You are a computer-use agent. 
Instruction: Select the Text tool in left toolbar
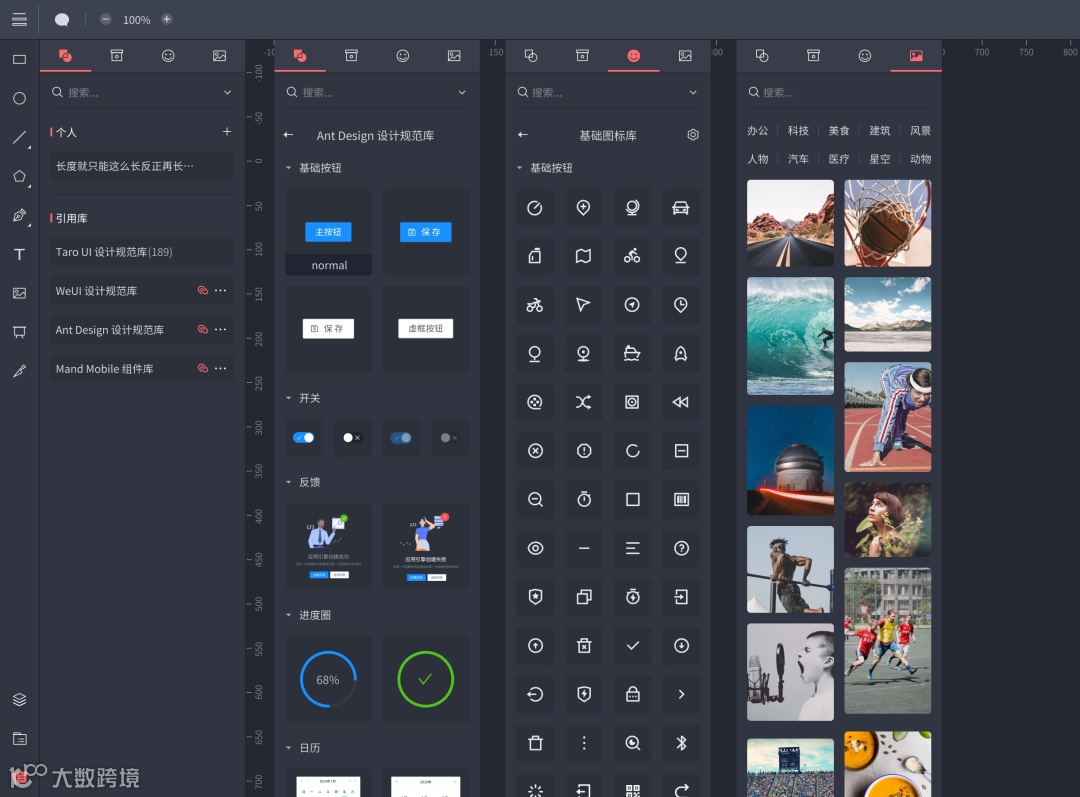click(x=19, y=254)
